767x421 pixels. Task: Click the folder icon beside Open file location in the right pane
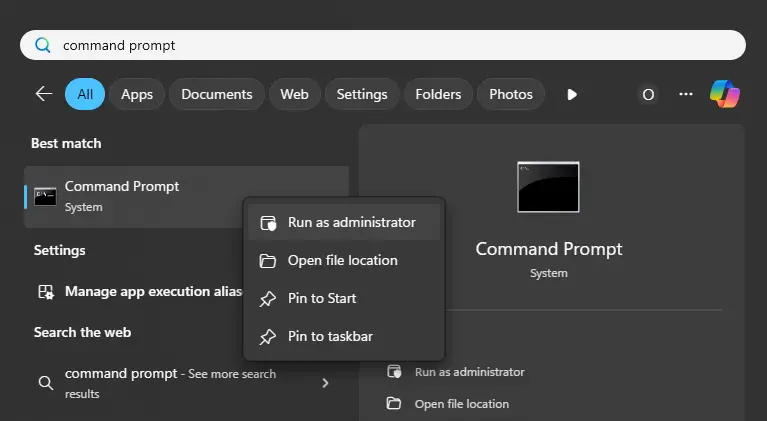click(394, 404)
